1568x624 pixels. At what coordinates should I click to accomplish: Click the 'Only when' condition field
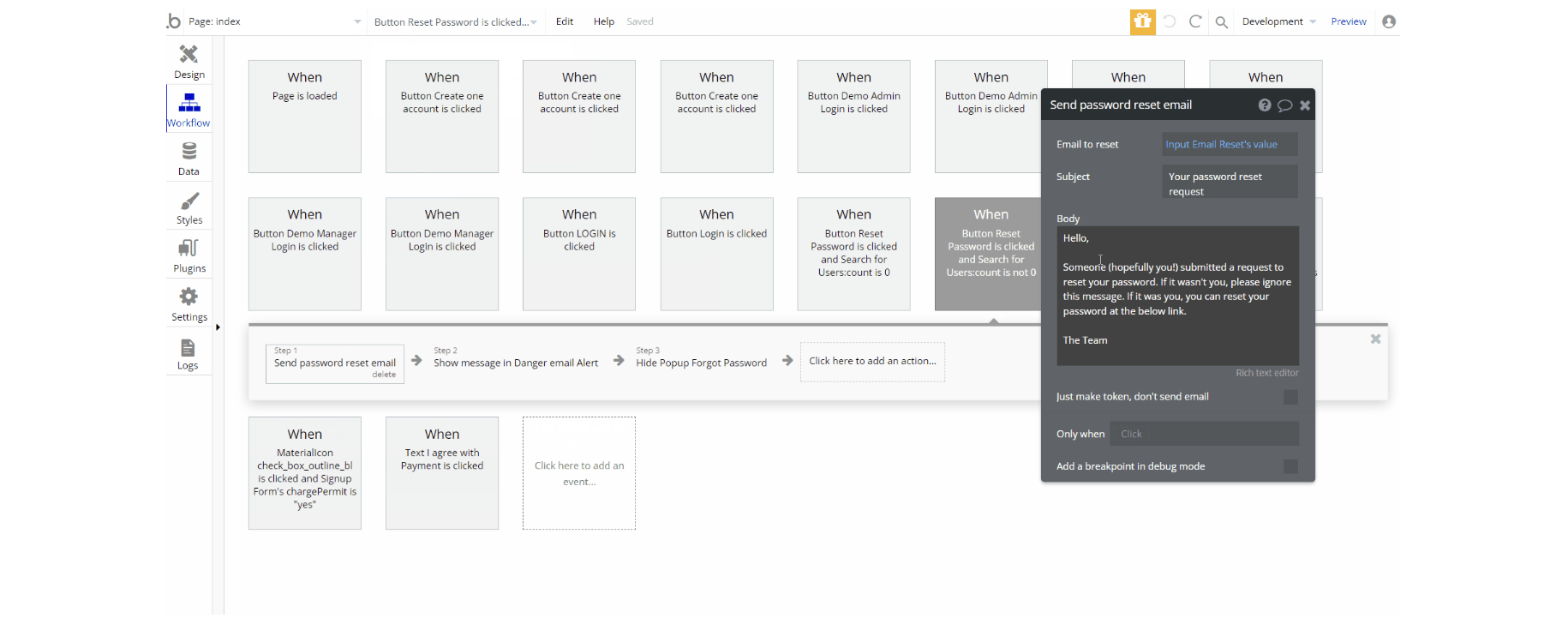coord(1204,434)
